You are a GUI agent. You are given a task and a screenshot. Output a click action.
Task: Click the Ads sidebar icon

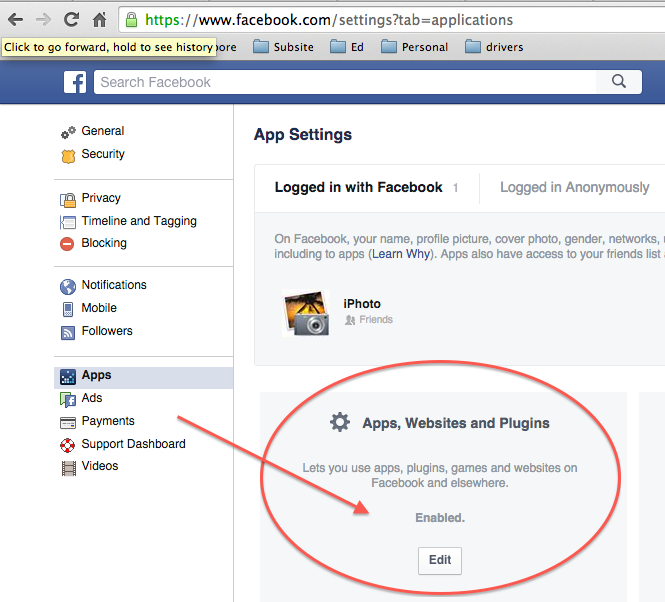click(68, 399)
